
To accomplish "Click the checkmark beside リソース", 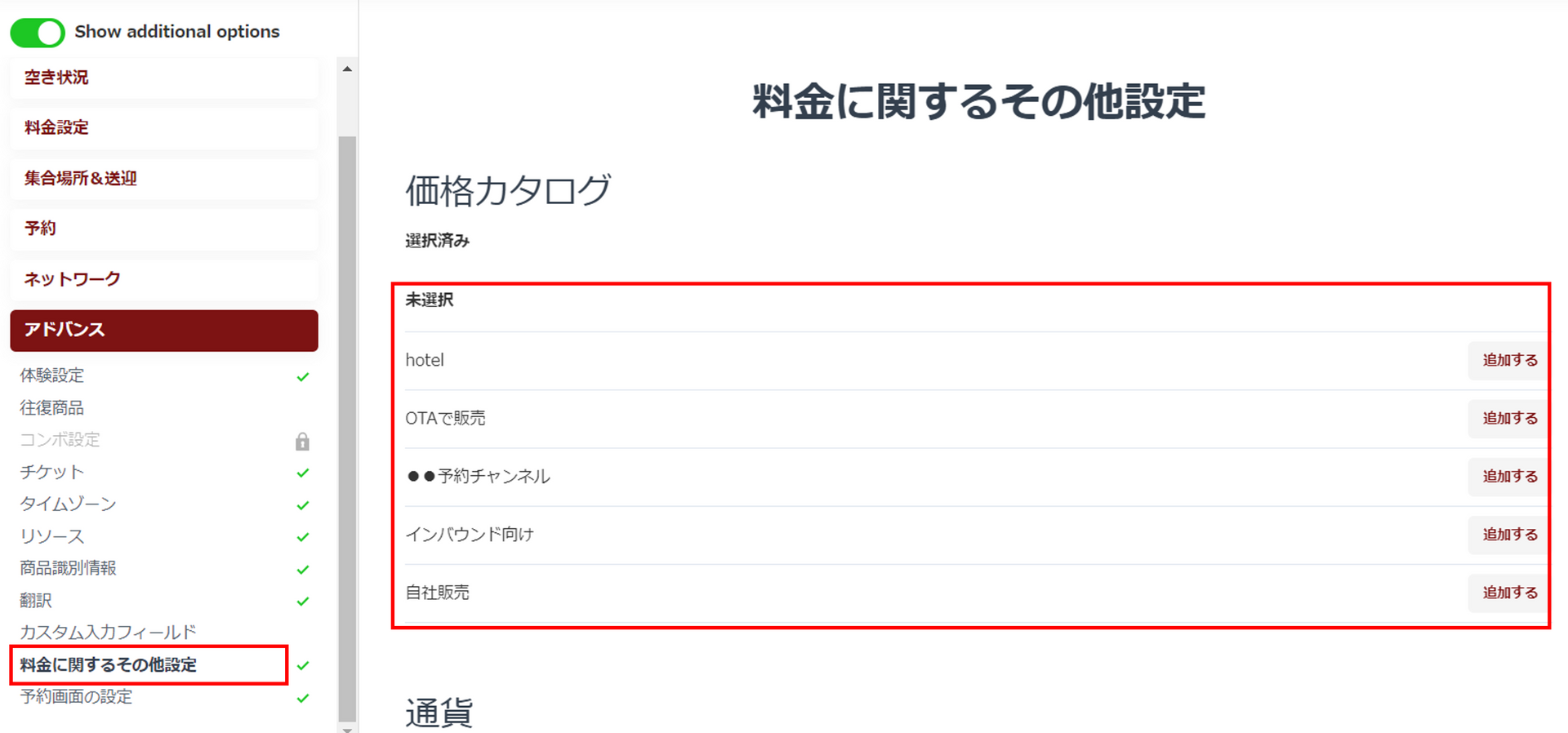I will click(303, 537).
